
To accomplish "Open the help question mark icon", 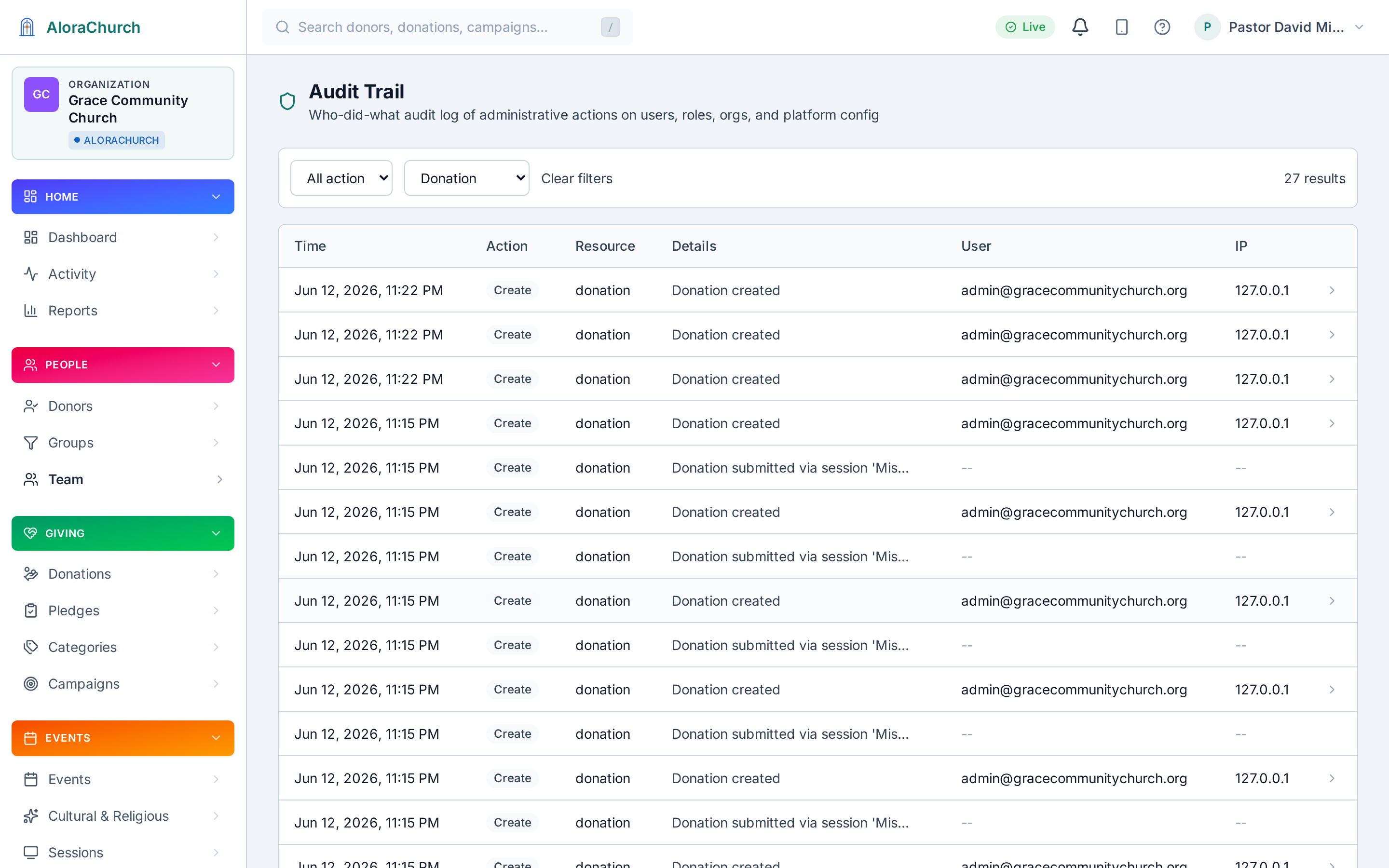I will tap(1162, 27).
